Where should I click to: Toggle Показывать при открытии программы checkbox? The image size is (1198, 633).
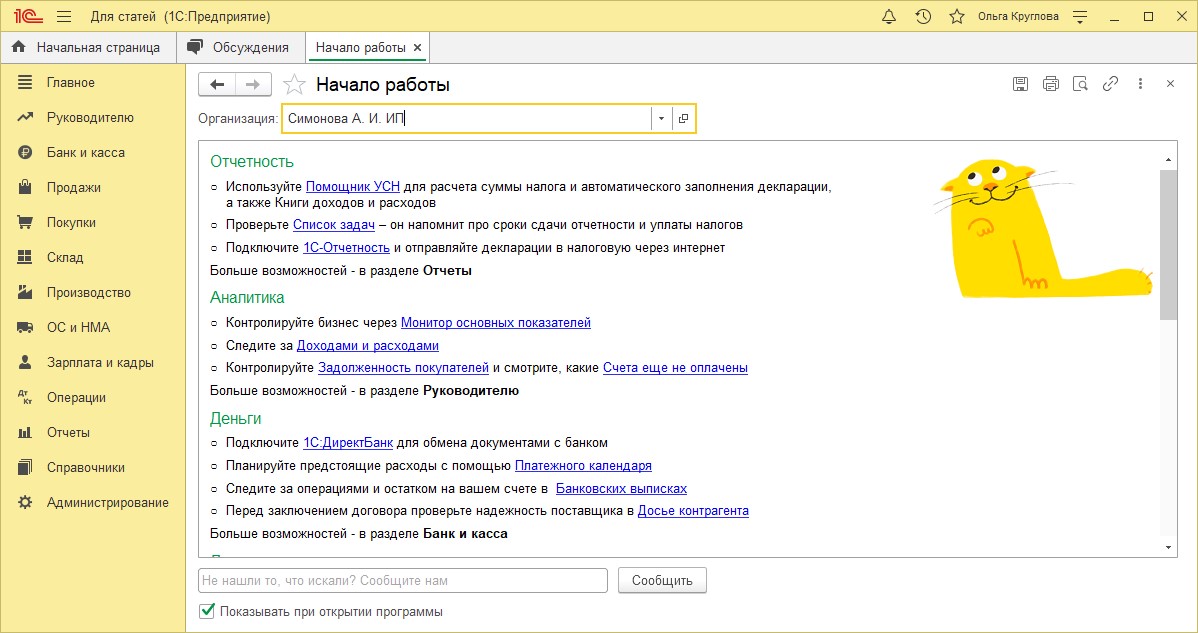pos(206,612)
